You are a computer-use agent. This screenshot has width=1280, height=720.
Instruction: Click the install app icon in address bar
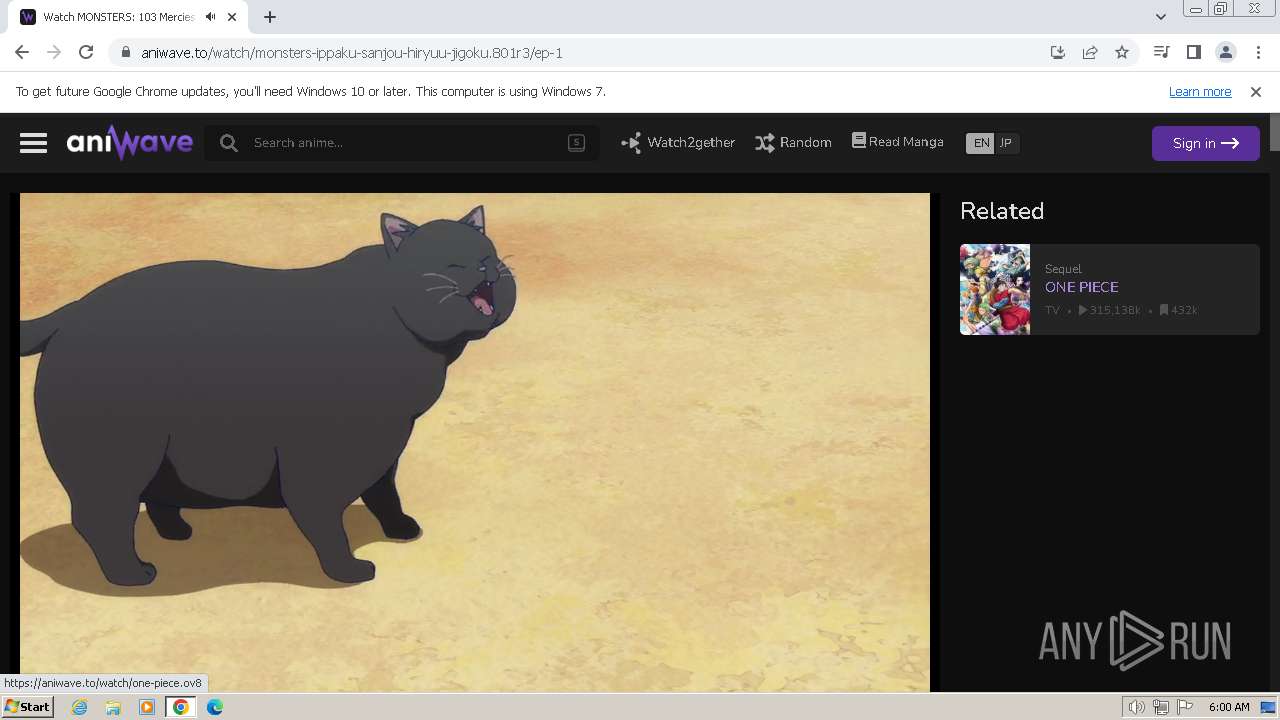[1057, 52]
